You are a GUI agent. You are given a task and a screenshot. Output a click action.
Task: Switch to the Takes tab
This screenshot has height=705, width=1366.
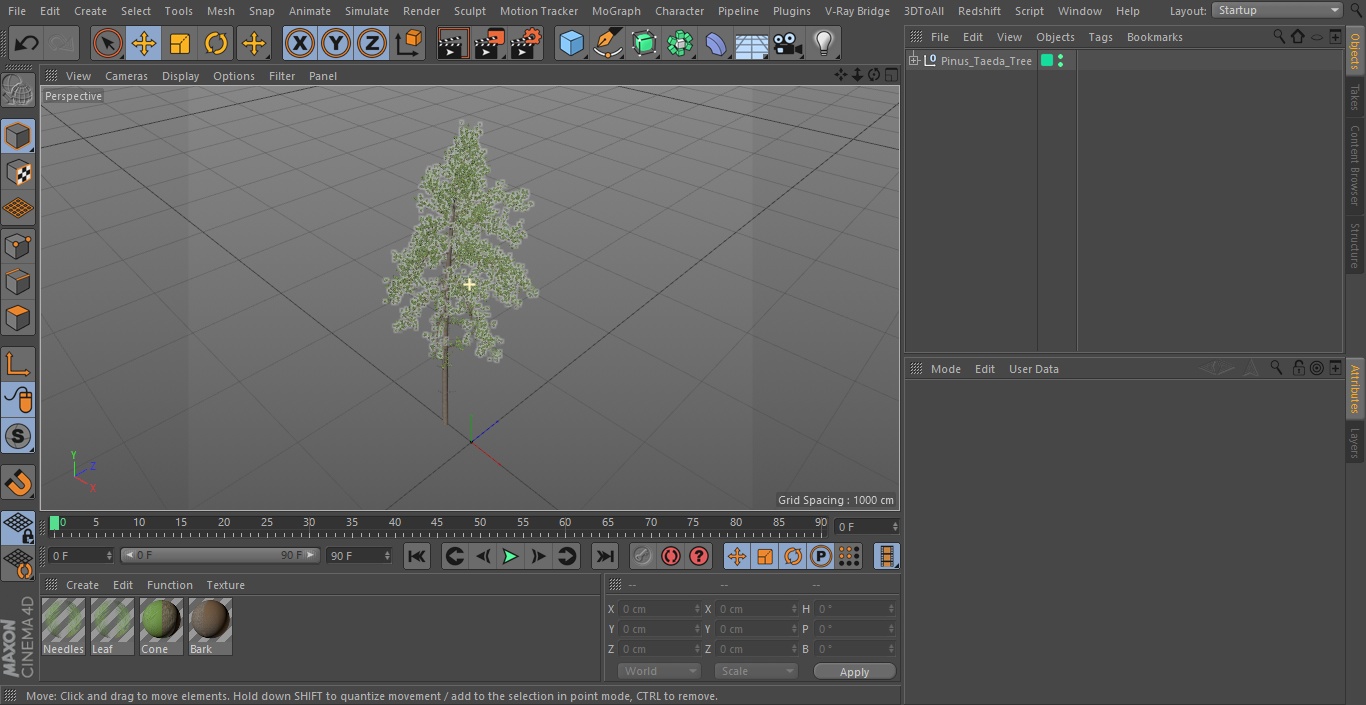(x=1355, y=97)
